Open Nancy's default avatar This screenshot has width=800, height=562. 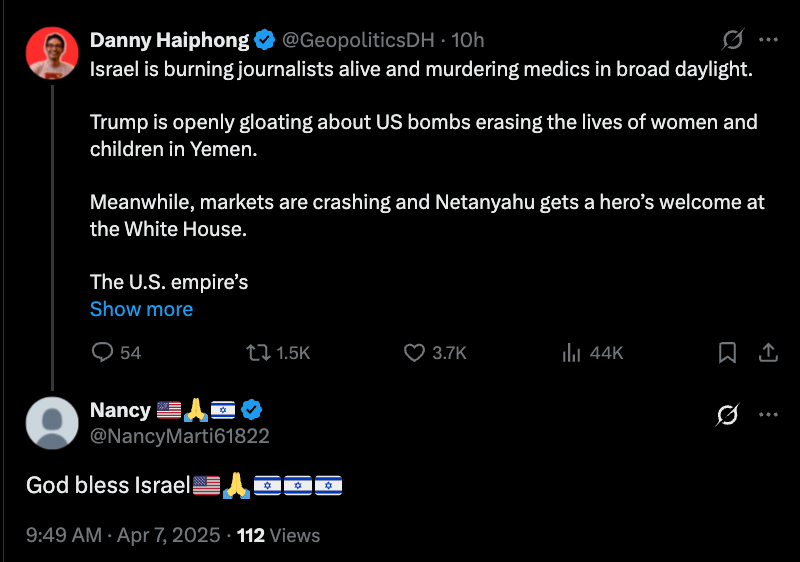(52, 423)
